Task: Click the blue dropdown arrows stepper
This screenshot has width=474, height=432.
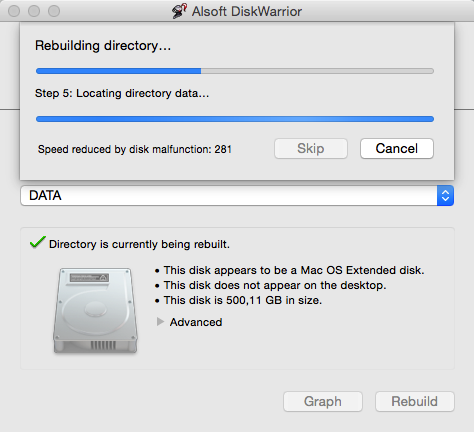Action: (445, 195)
